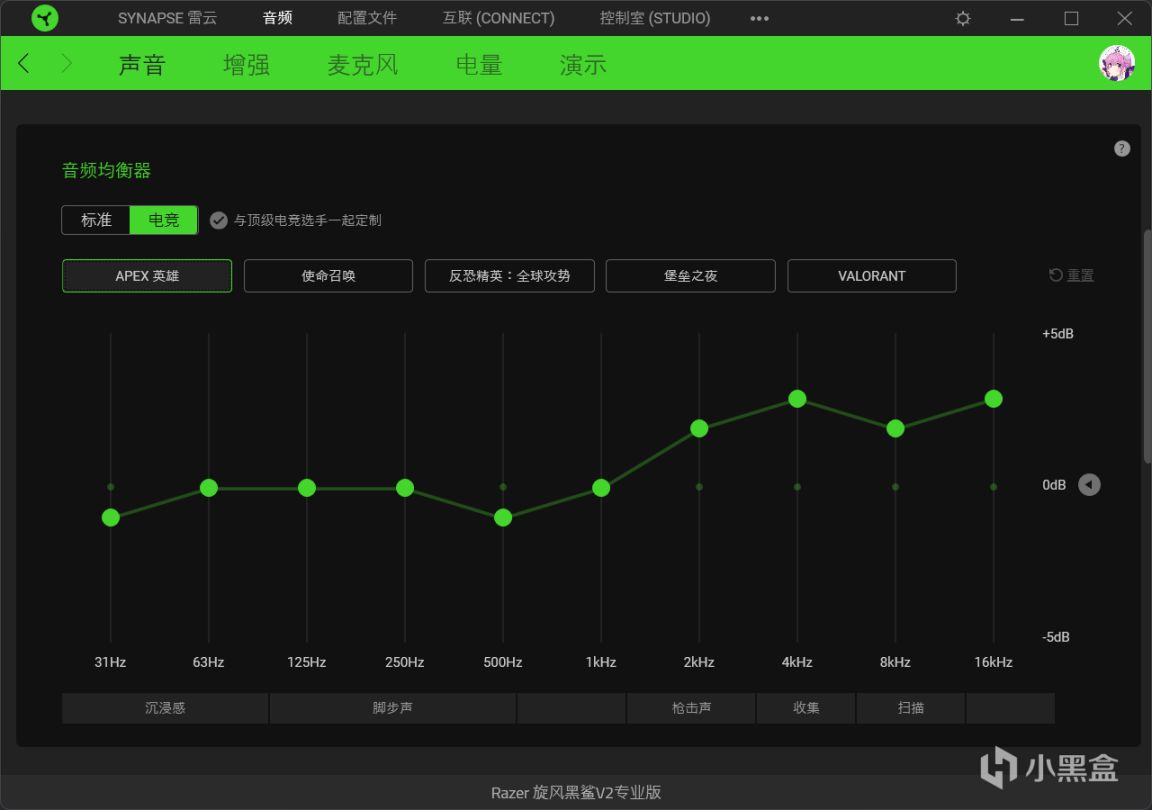Switch to the 增强 tab
Image resolution: width=1152 pixels, height=810 pixels.
tap(246, 65)
